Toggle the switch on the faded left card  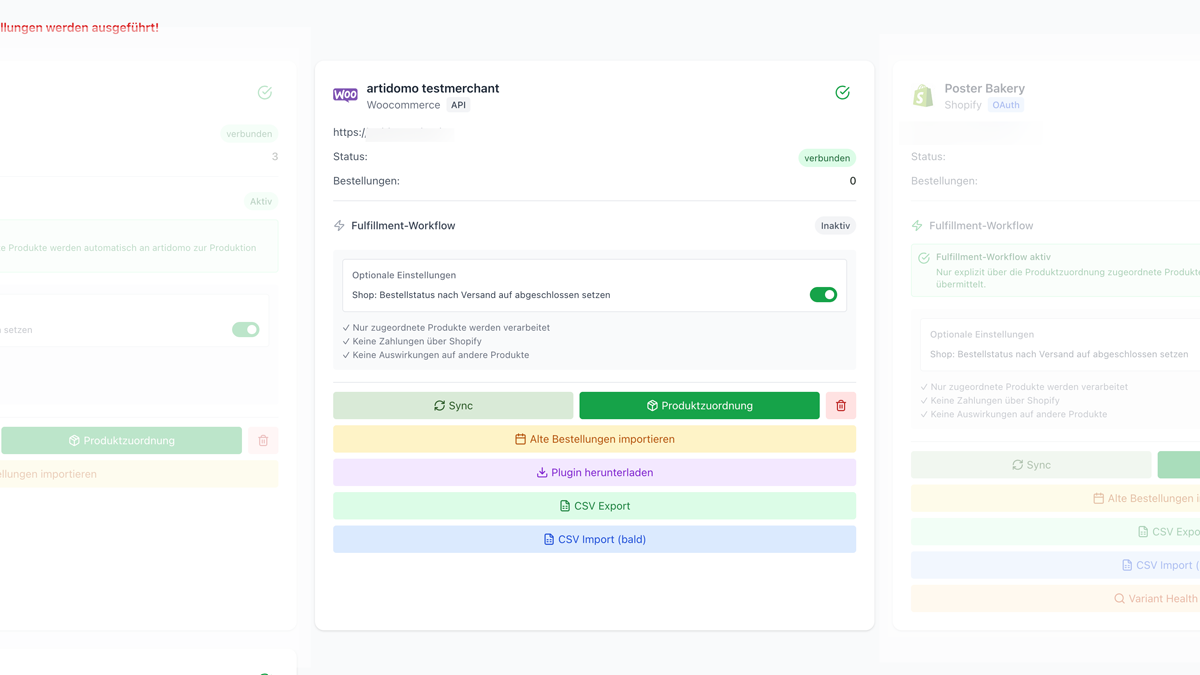point(245,329)
